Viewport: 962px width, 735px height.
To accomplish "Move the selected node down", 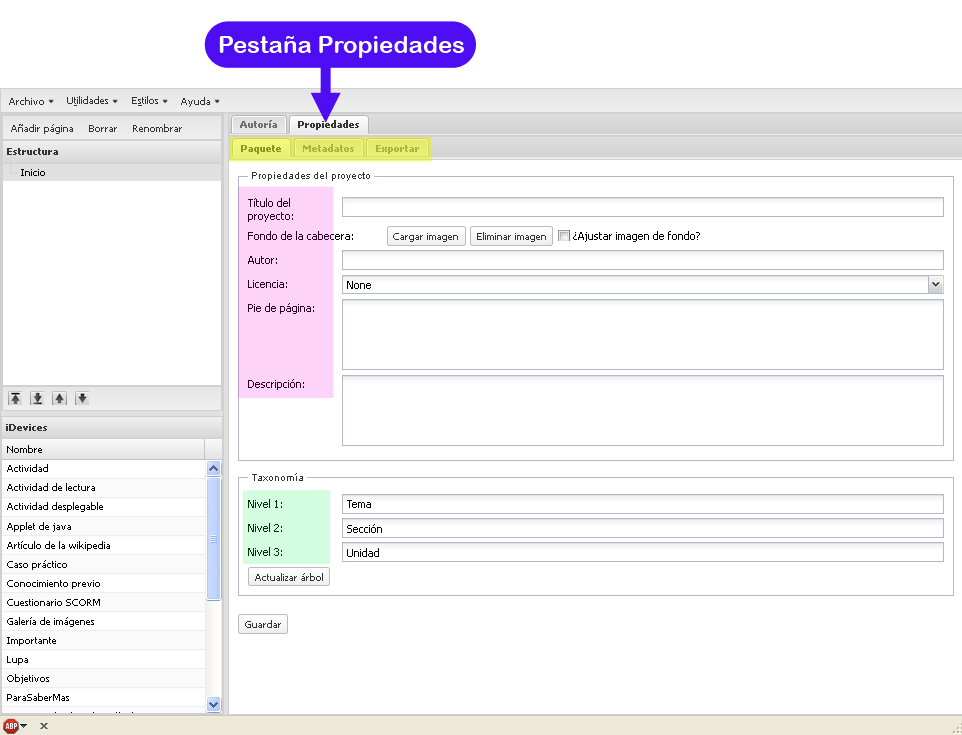I will (x=82, y=398).
